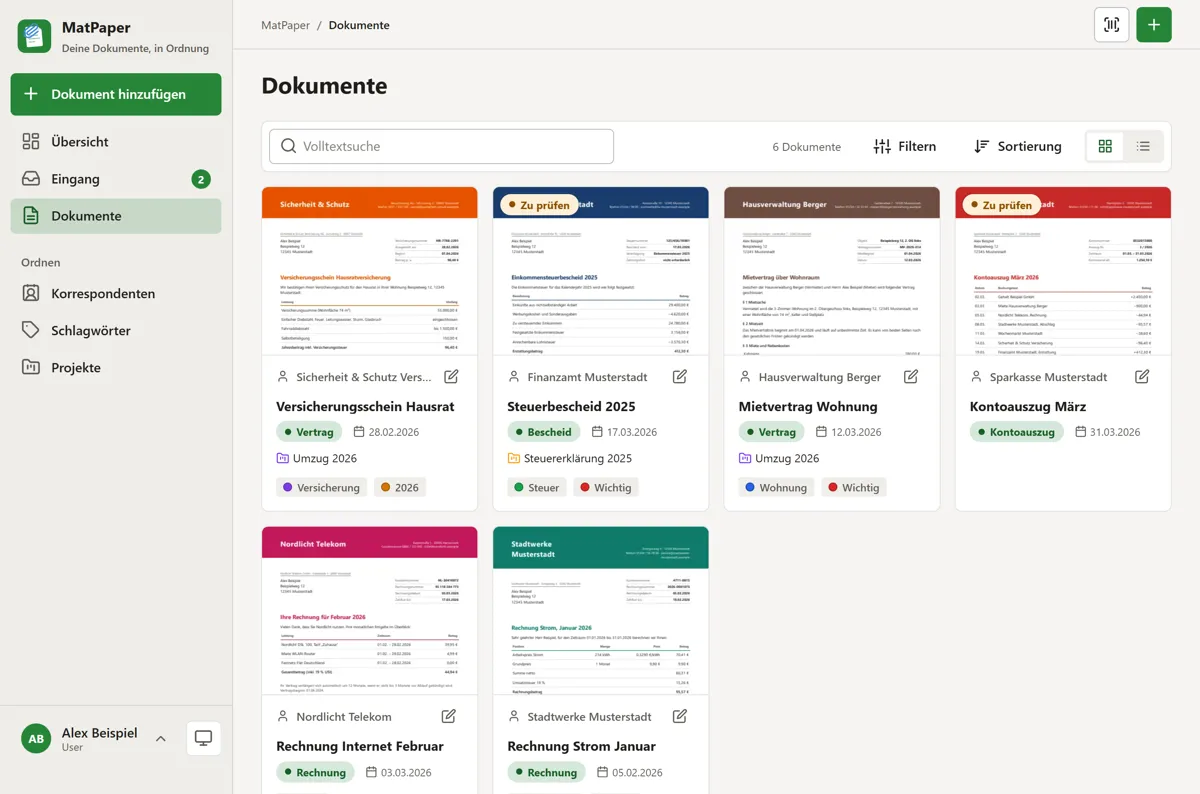The height and width of the screenshot is (794, 1200).
Task: Click the MatPaper logo icon
Action: coord(35,36)
